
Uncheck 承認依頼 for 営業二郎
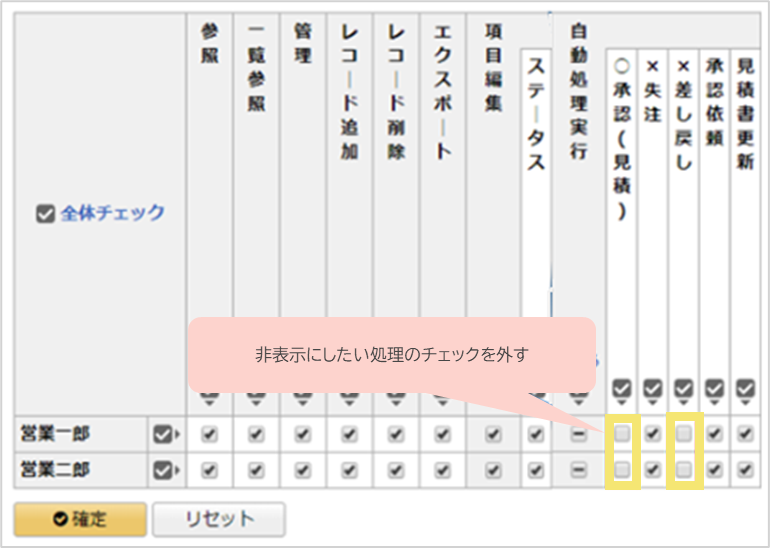tap(715, 470)
